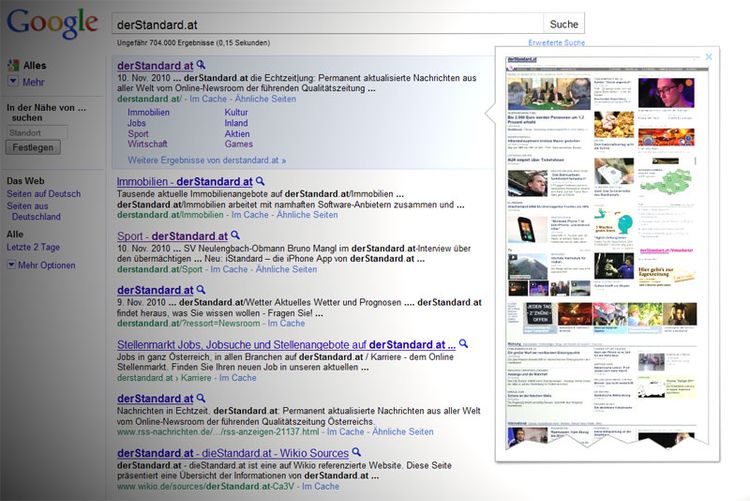Open the Immobilien sitelink
750x501 pixels.
[148, 112]
